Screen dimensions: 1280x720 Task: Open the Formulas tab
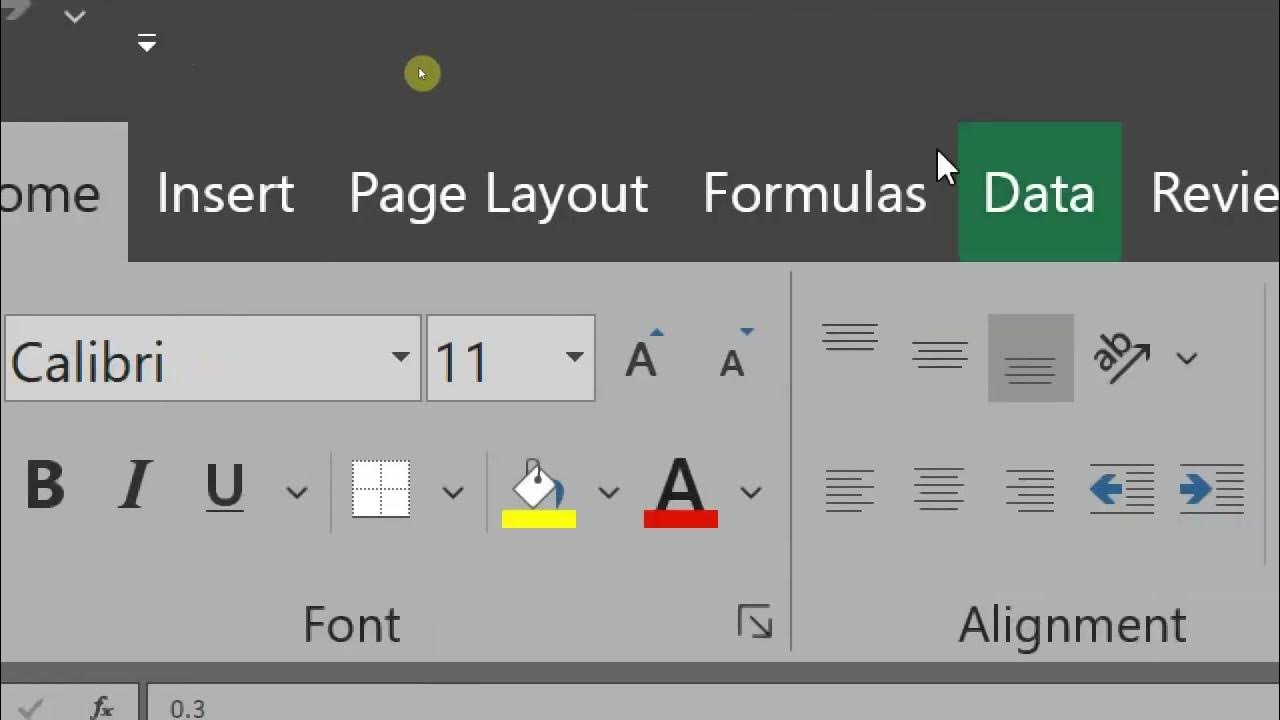coord(814,192)
